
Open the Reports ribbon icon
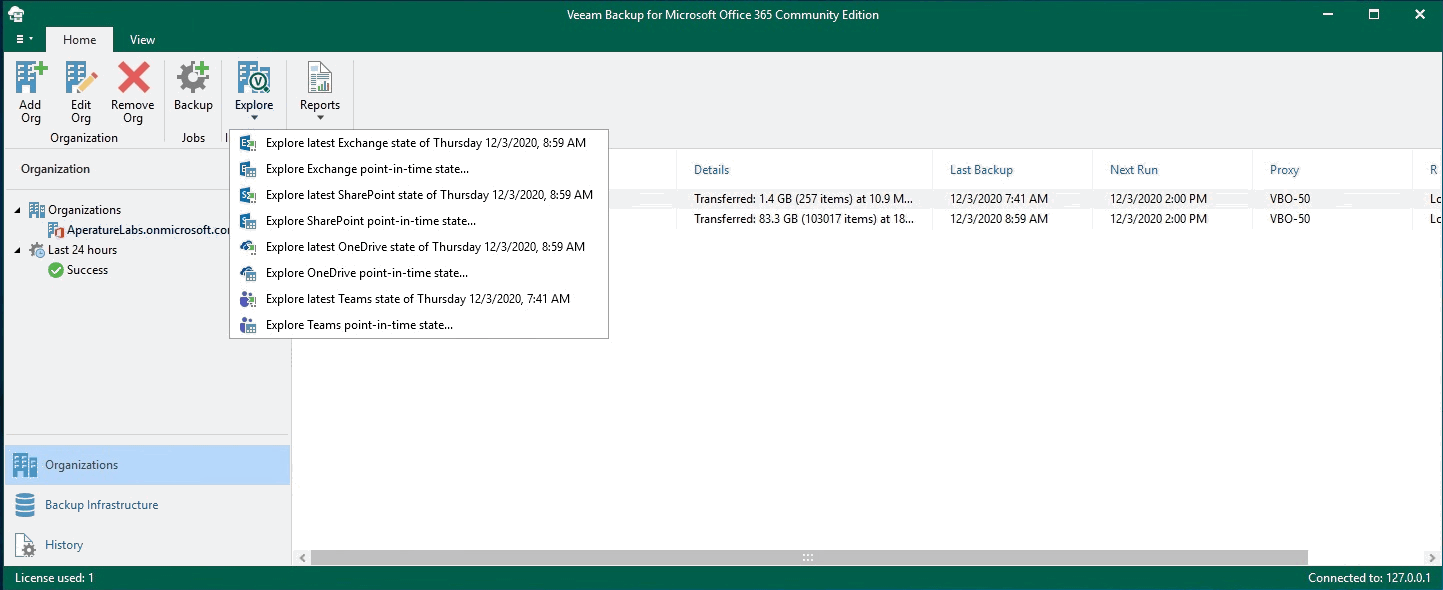pos(320,78)
